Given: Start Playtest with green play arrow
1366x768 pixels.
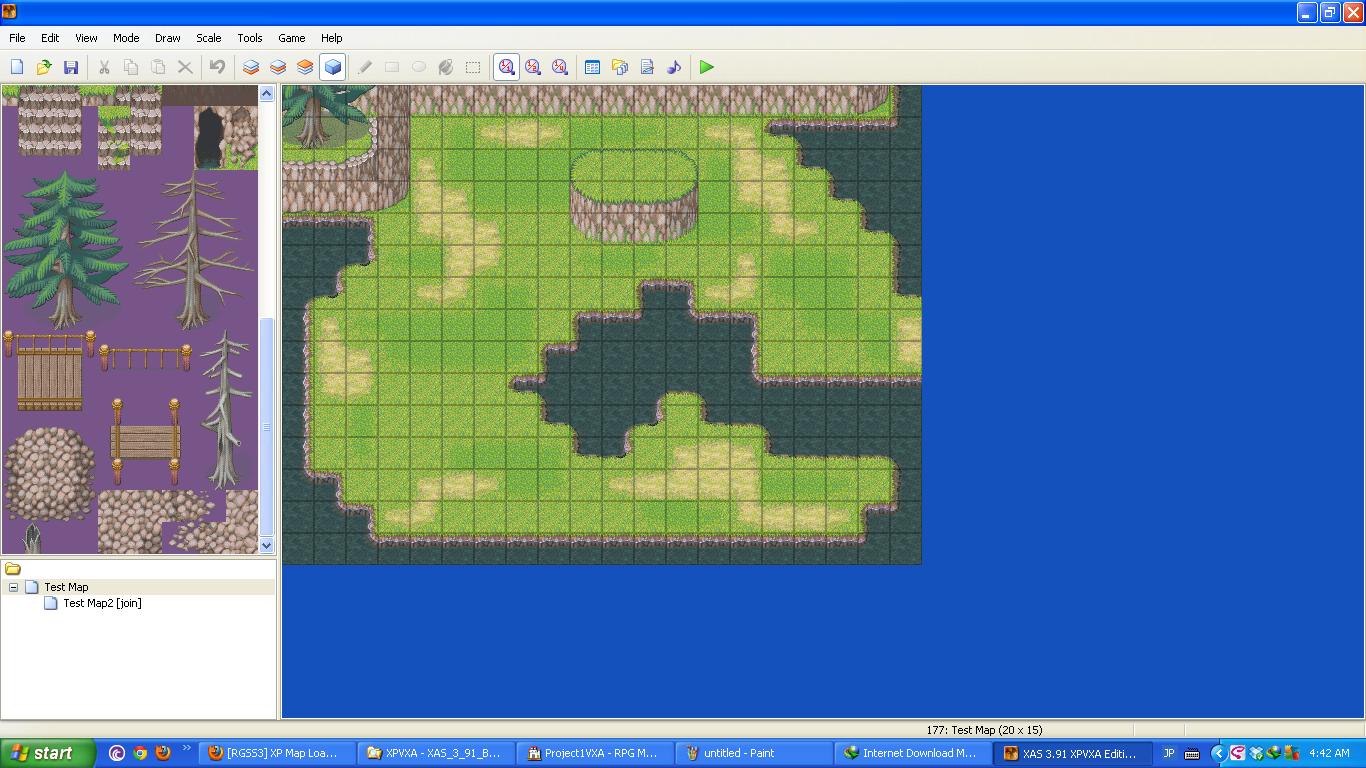Looking at the screenshot, I should coord(707,67).
